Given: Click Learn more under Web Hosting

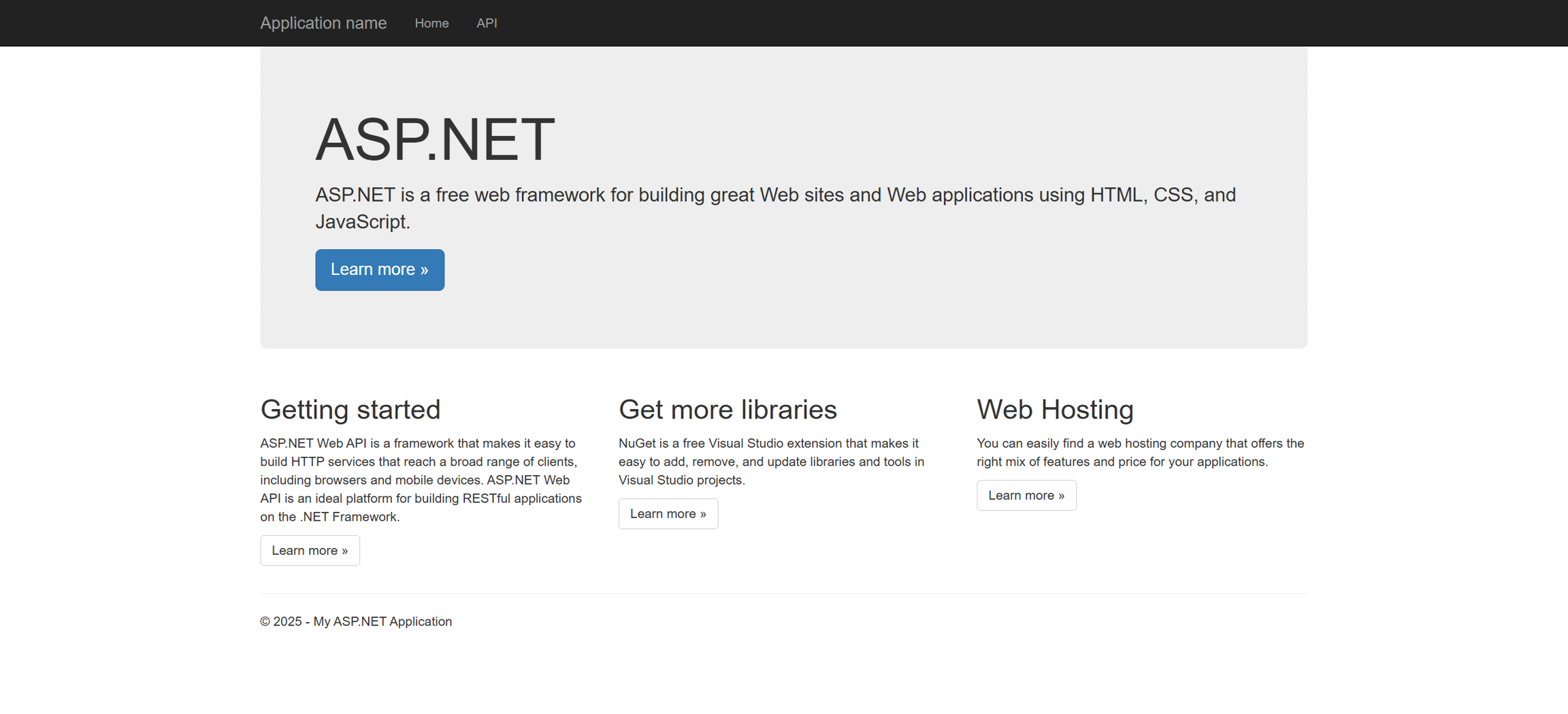Looking at the screenshot, I should (x=1026, y=495).
